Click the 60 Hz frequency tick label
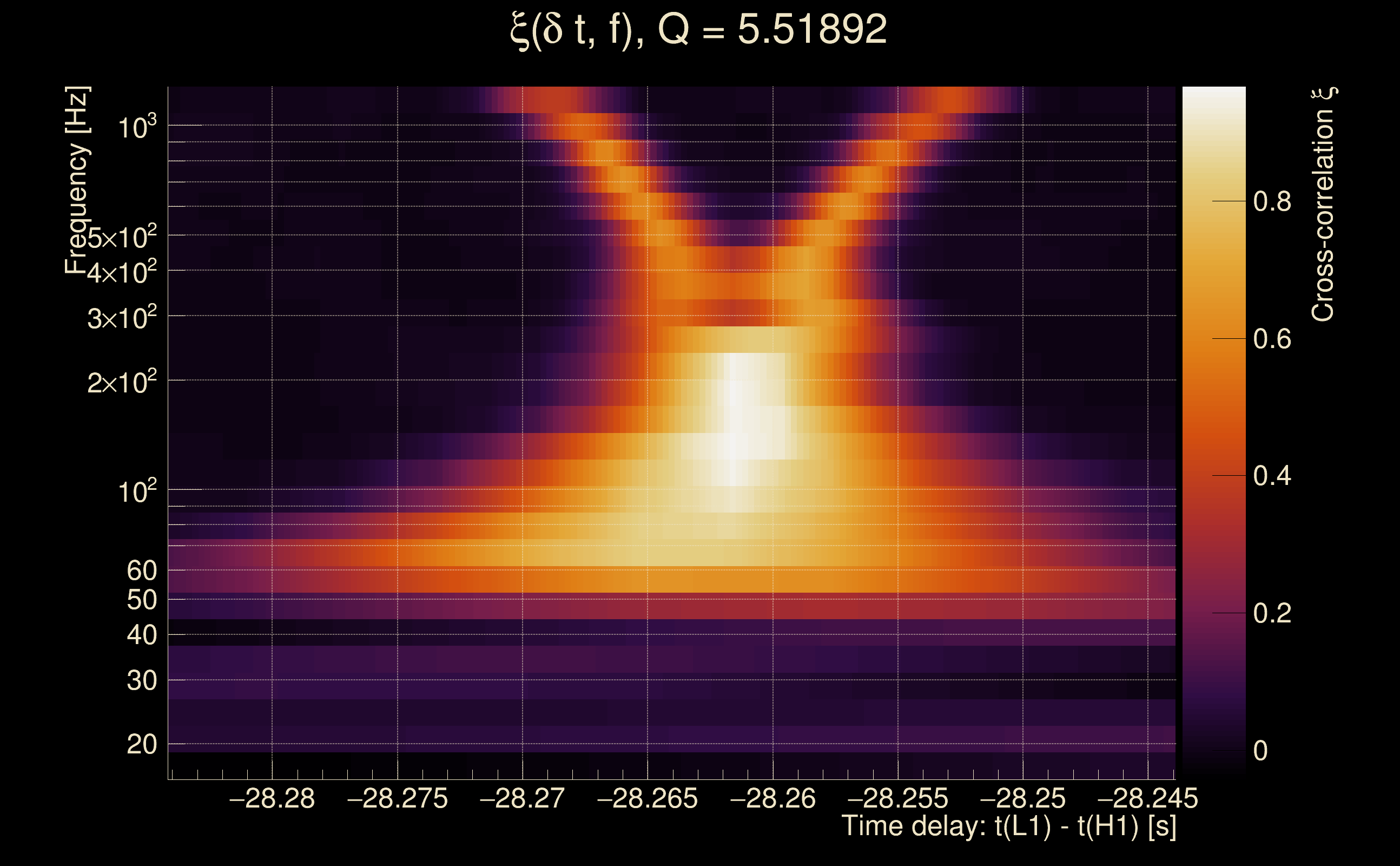 [141, 570]
